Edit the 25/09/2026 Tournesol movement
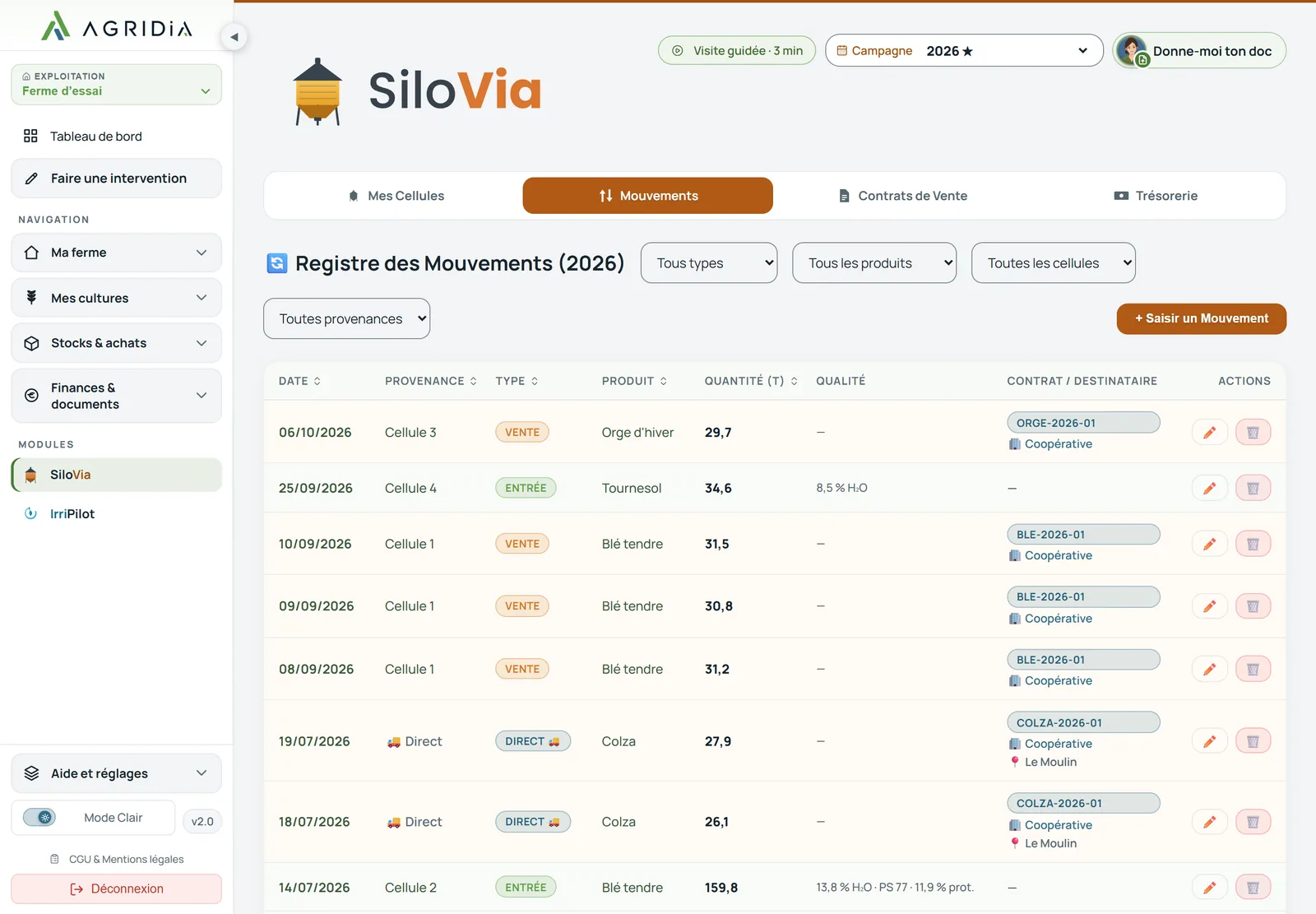The width and height of the screenshot is (1316, 914). [x=1209, y=488]
